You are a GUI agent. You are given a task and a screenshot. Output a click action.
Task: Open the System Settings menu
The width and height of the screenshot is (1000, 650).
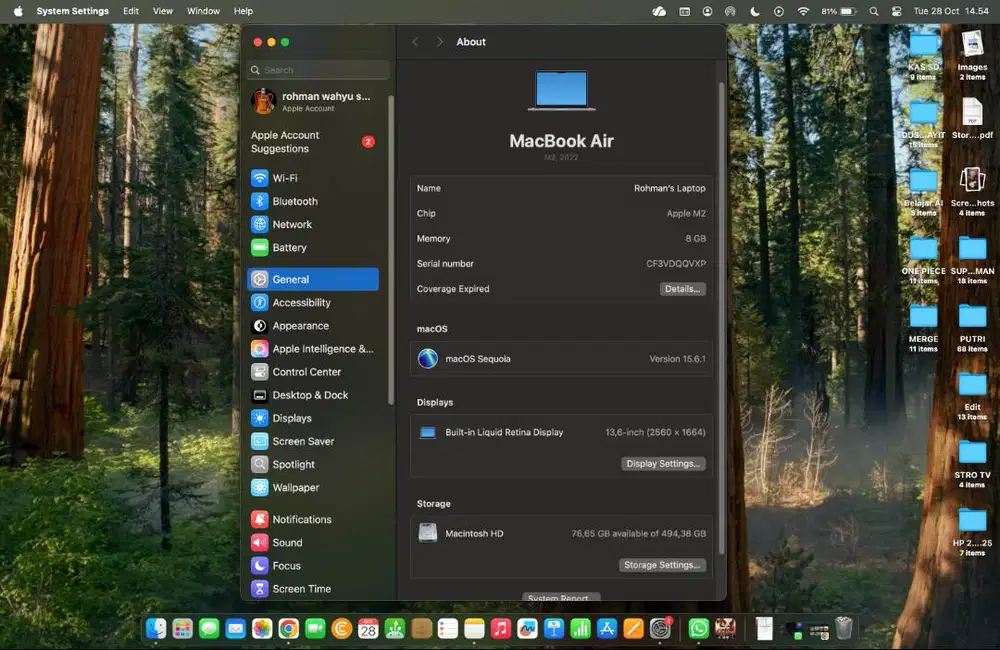tap(73, 11)
